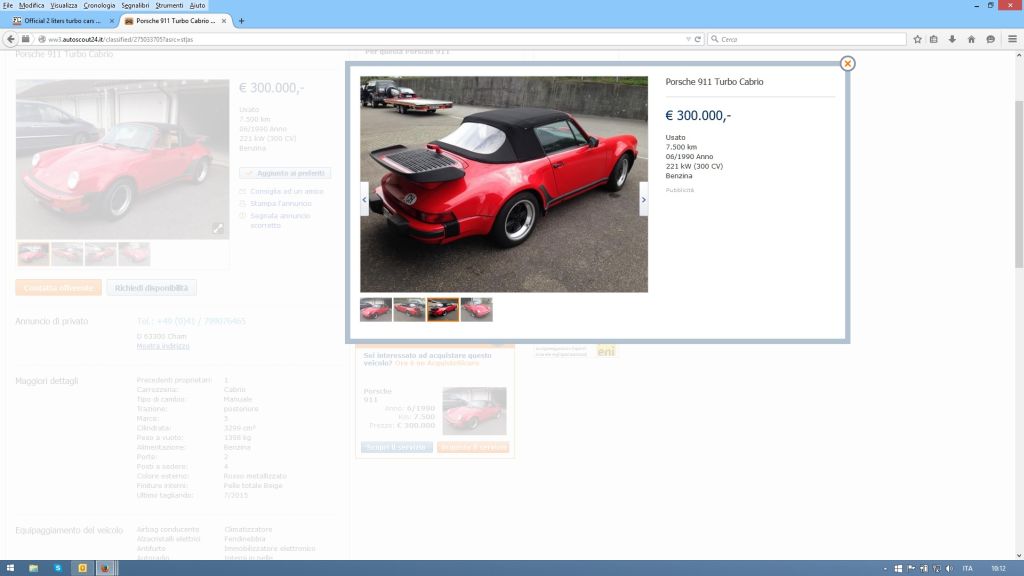Select the fourth lightbox thumbnail
The height and width of the screenshot is (576, 1024).
point(477,310)
